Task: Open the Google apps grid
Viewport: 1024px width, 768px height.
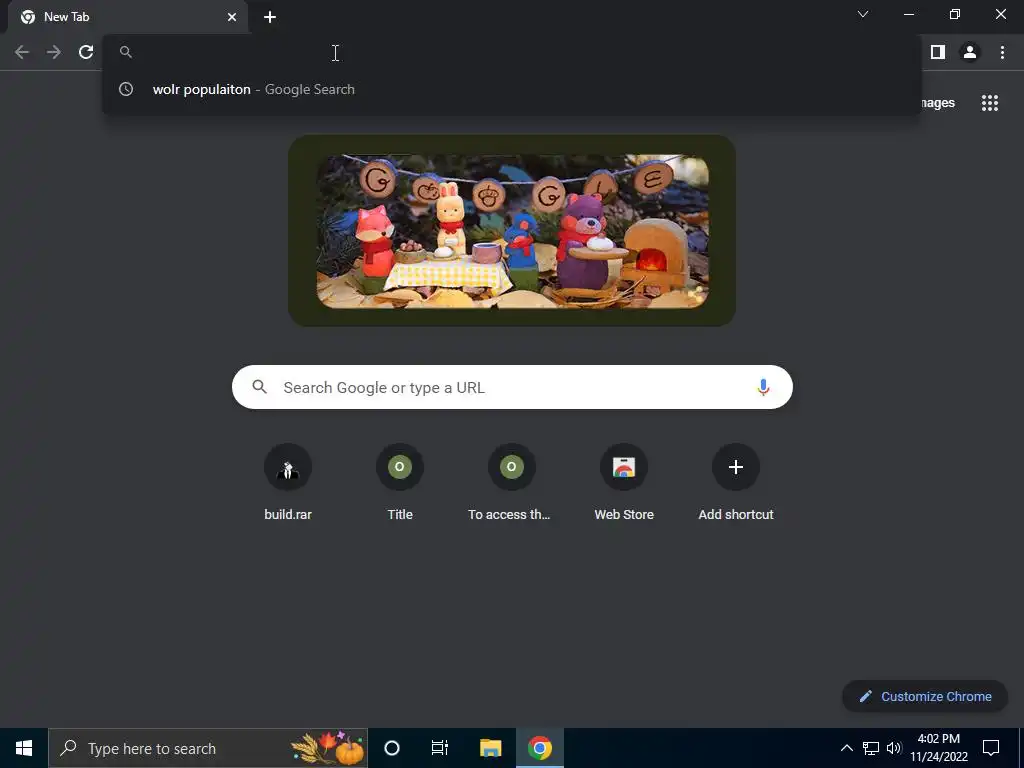Action: click(x=990, y=103)
